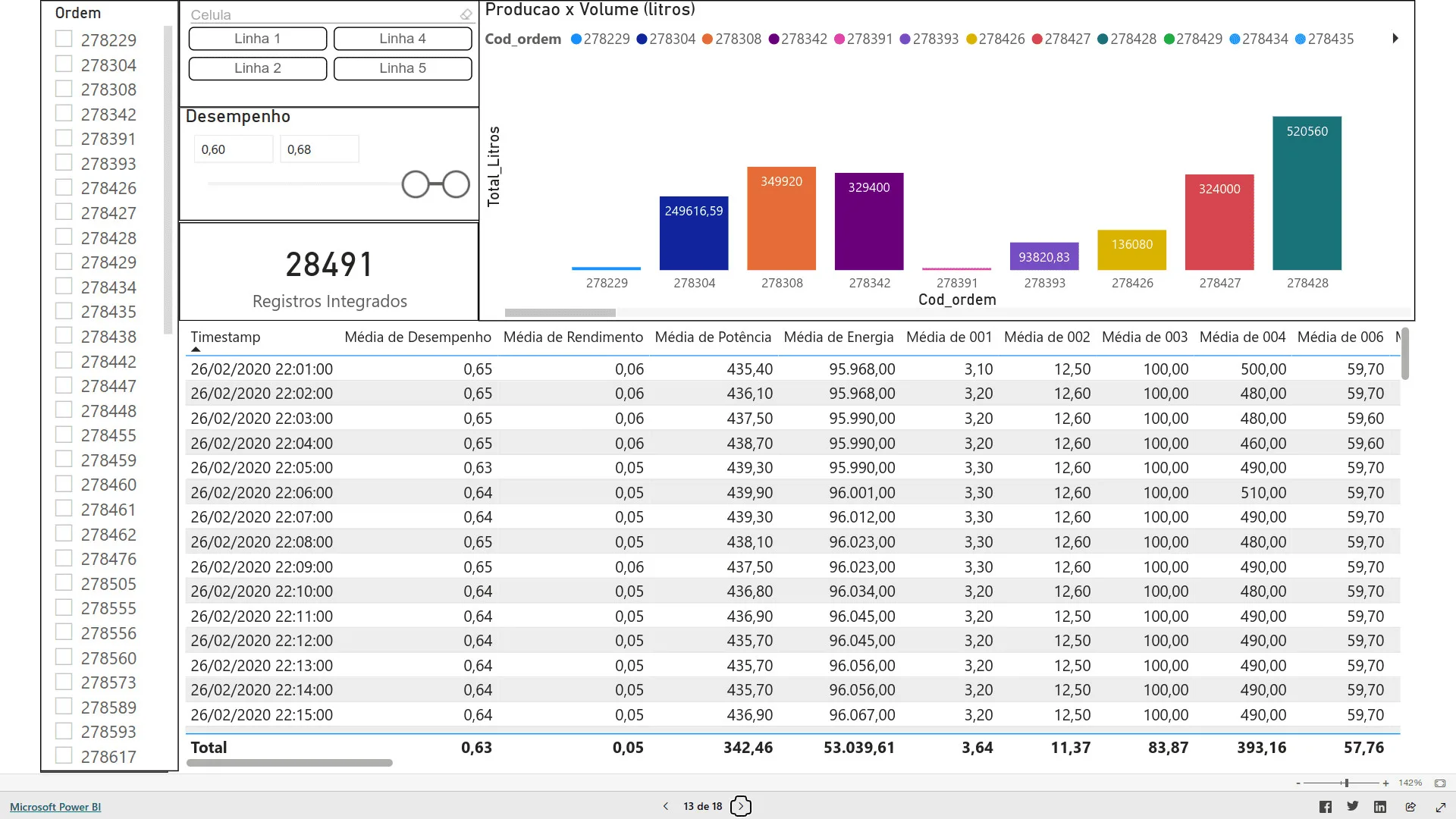Tick order 278342 in Ordem list

tap(64, 113)
